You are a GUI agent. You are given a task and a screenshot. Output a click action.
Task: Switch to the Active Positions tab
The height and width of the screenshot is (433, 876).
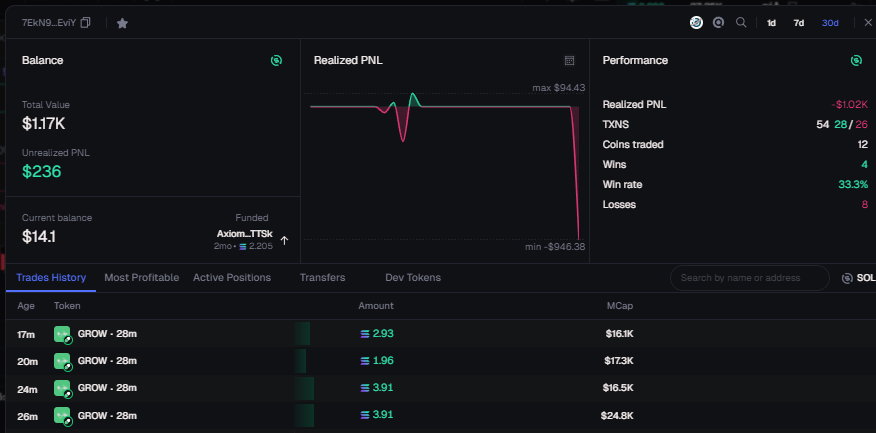coord(232,278)
